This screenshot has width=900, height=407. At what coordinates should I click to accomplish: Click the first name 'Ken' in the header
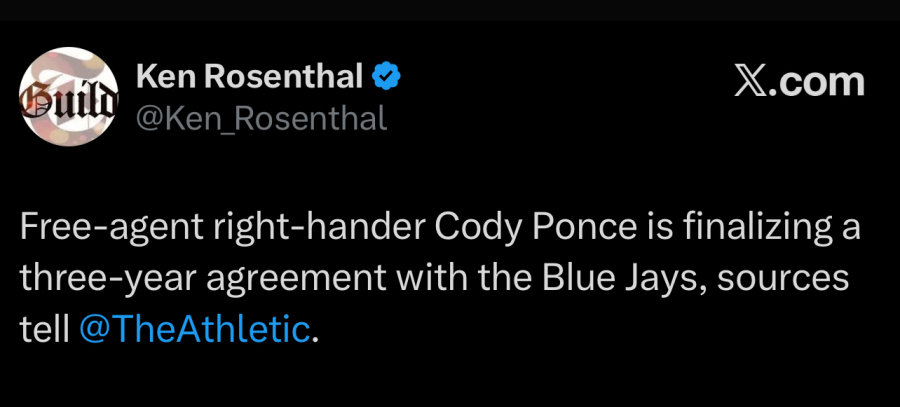click(163, 77)
